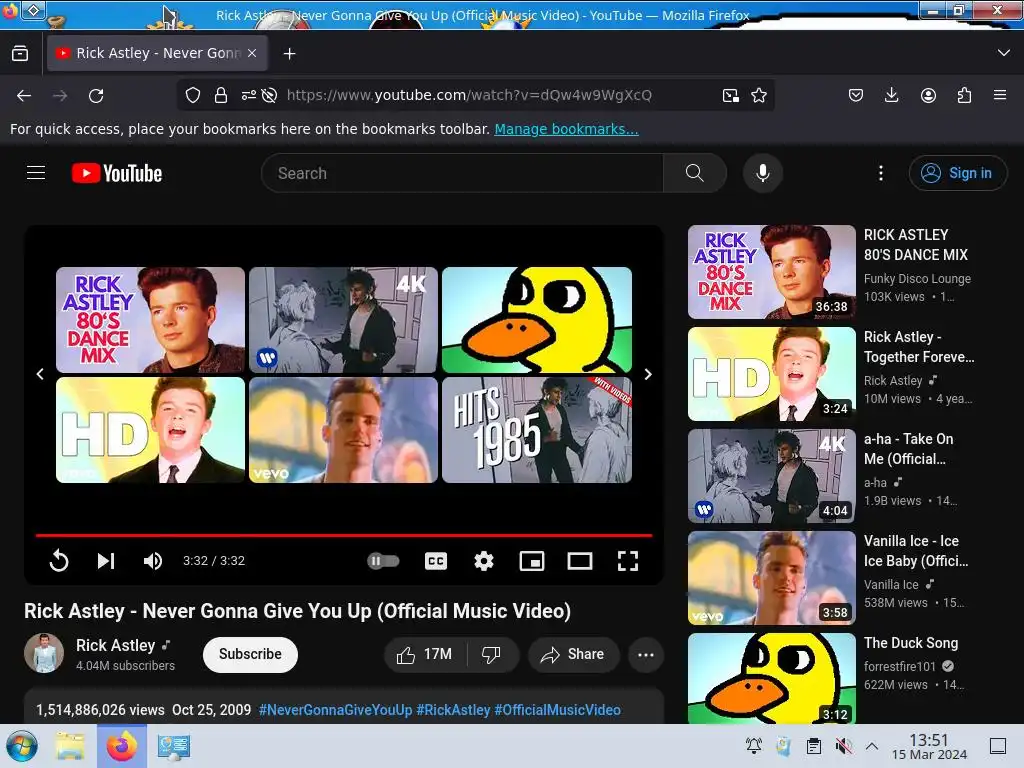Open the YouTube three-dot settings menu
This screenshot has height=768, width=1024.
click(881, 173)
